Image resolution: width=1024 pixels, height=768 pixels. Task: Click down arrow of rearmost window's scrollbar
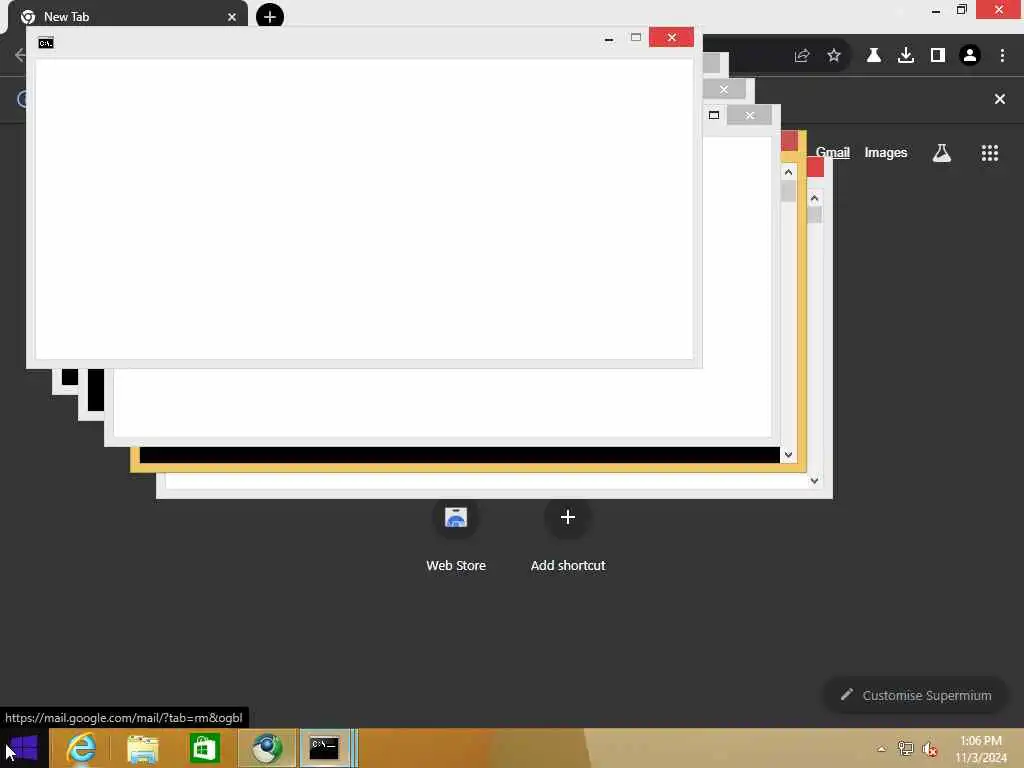coord(814,481)
